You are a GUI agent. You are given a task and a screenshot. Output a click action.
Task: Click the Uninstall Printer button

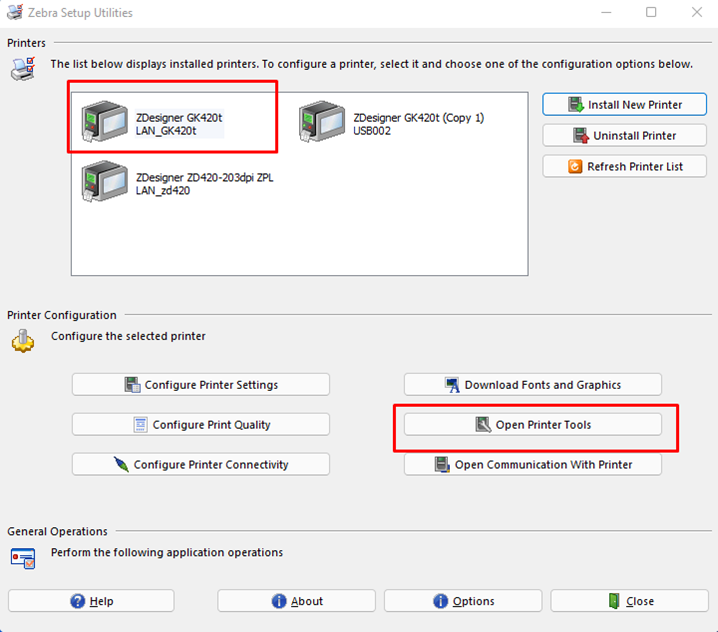(x=625, y=136)
